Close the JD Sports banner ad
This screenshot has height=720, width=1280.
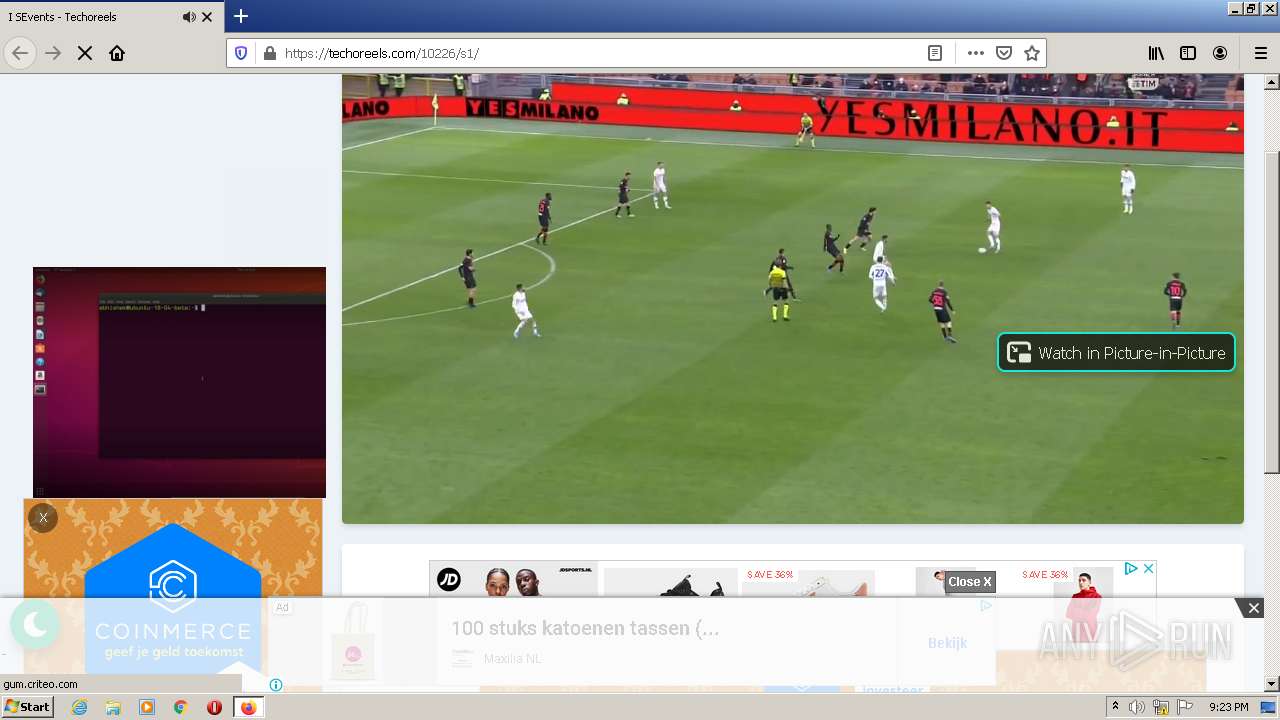1149,568
